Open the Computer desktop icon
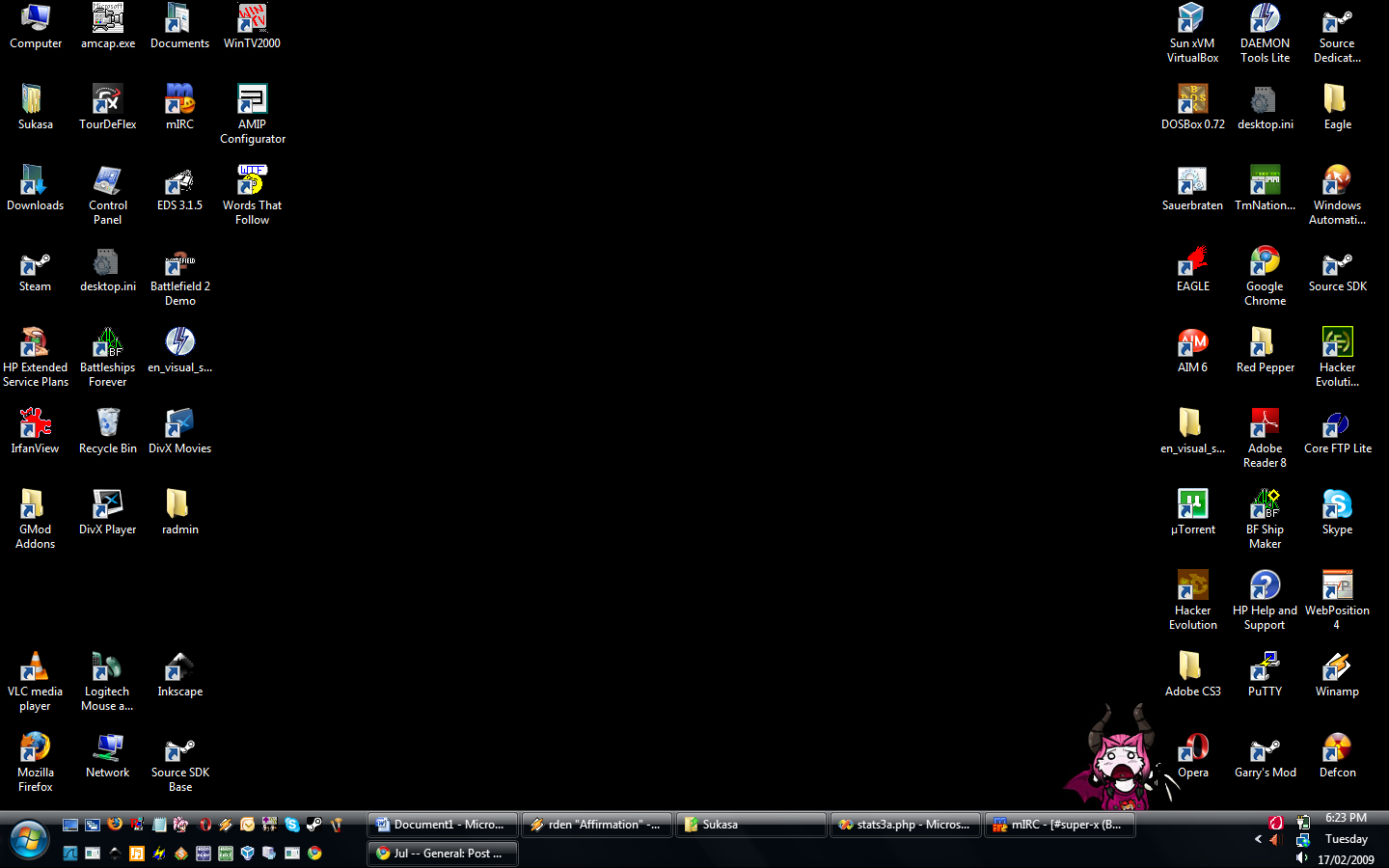This screenshot has height=868, width=1389. pyautogui.click(x=36, y=26)
